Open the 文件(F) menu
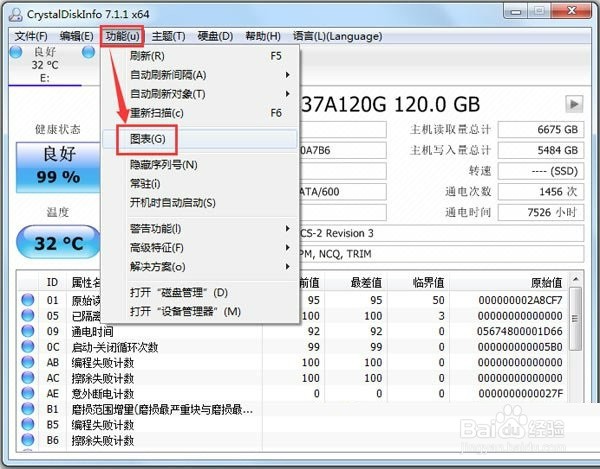 (31, 36)
